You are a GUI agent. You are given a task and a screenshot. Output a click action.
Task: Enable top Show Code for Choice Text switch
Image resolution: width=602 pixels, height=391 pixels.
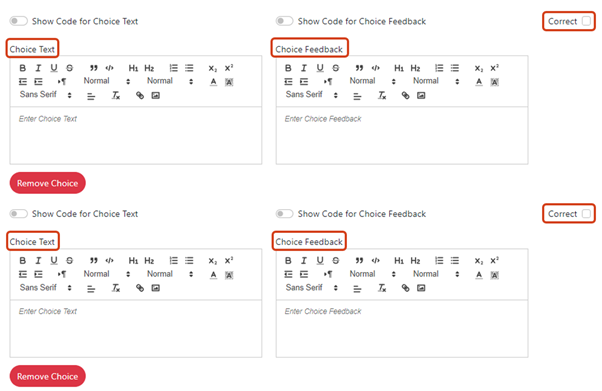coord(18,21)
